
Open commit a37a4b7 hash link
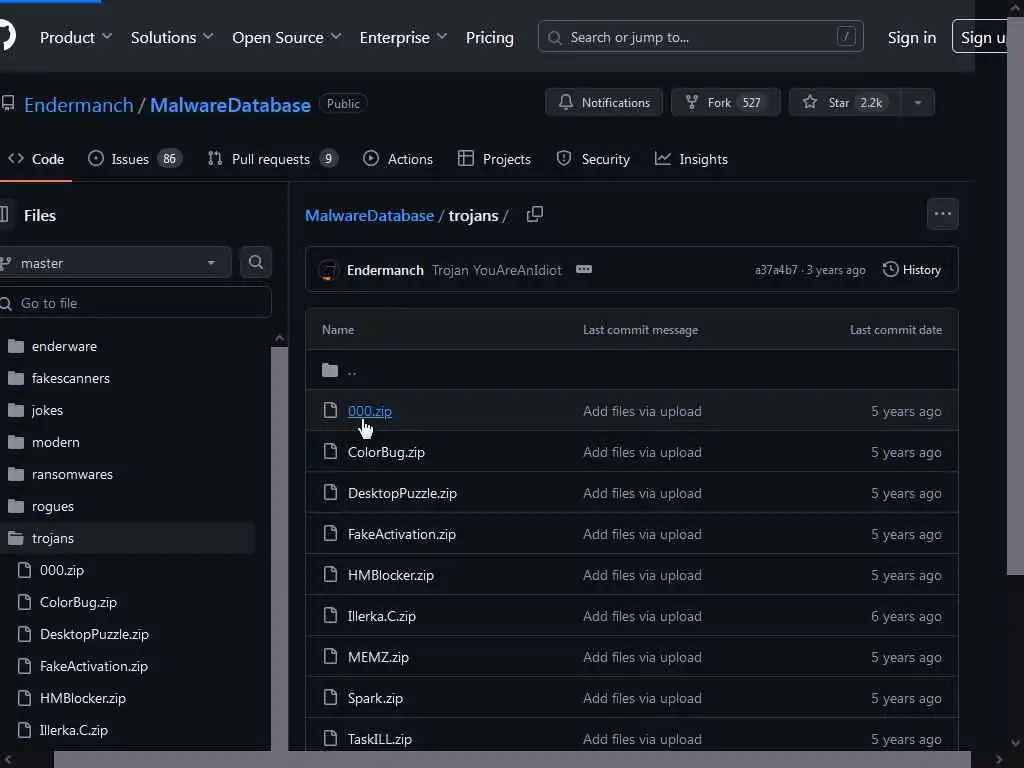pyautogui.click(x=776, y=270)
